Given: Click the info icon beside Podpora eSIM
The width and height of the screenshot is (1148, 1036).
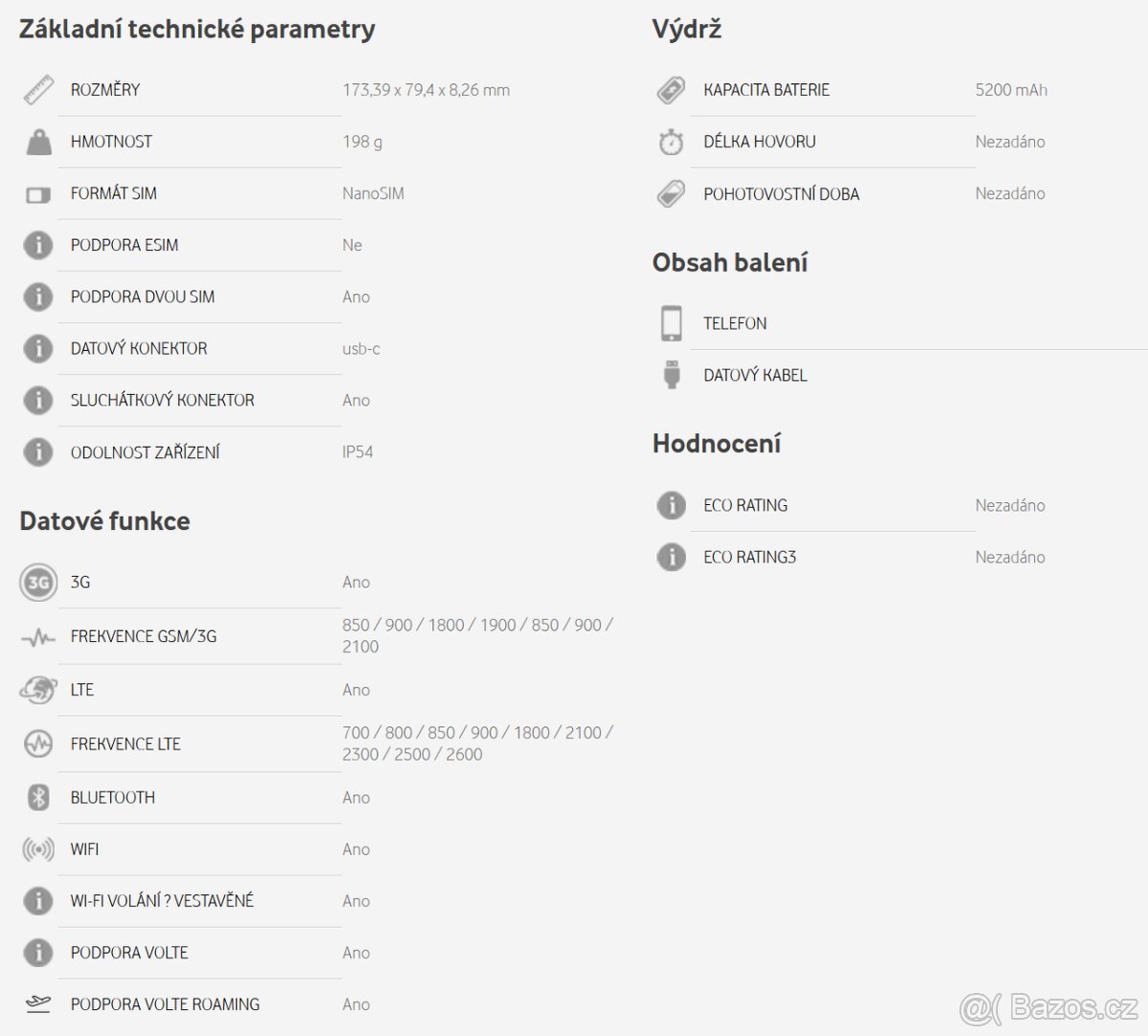Looking at the screenshot, I should 38,246.
